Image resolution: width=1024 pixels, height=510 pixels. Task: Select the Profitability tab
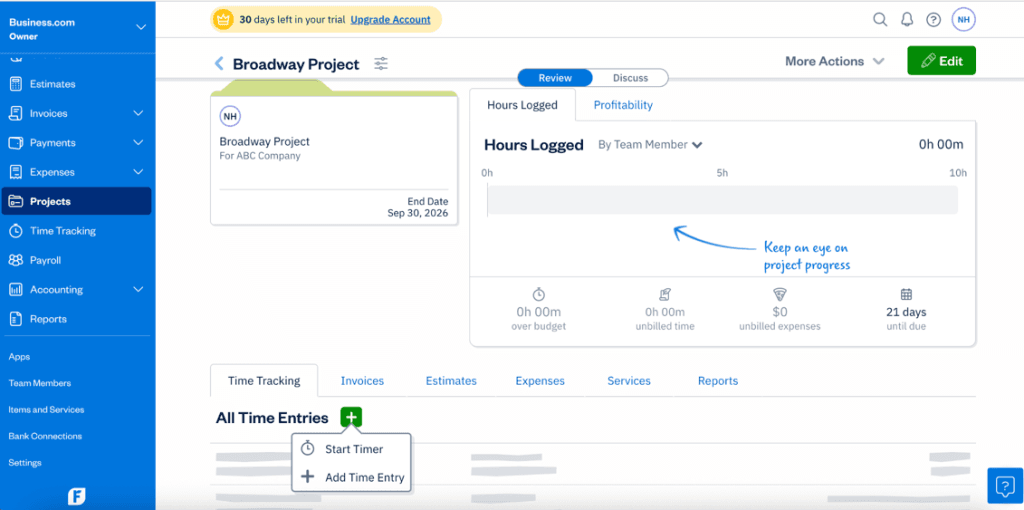point(623,105)
